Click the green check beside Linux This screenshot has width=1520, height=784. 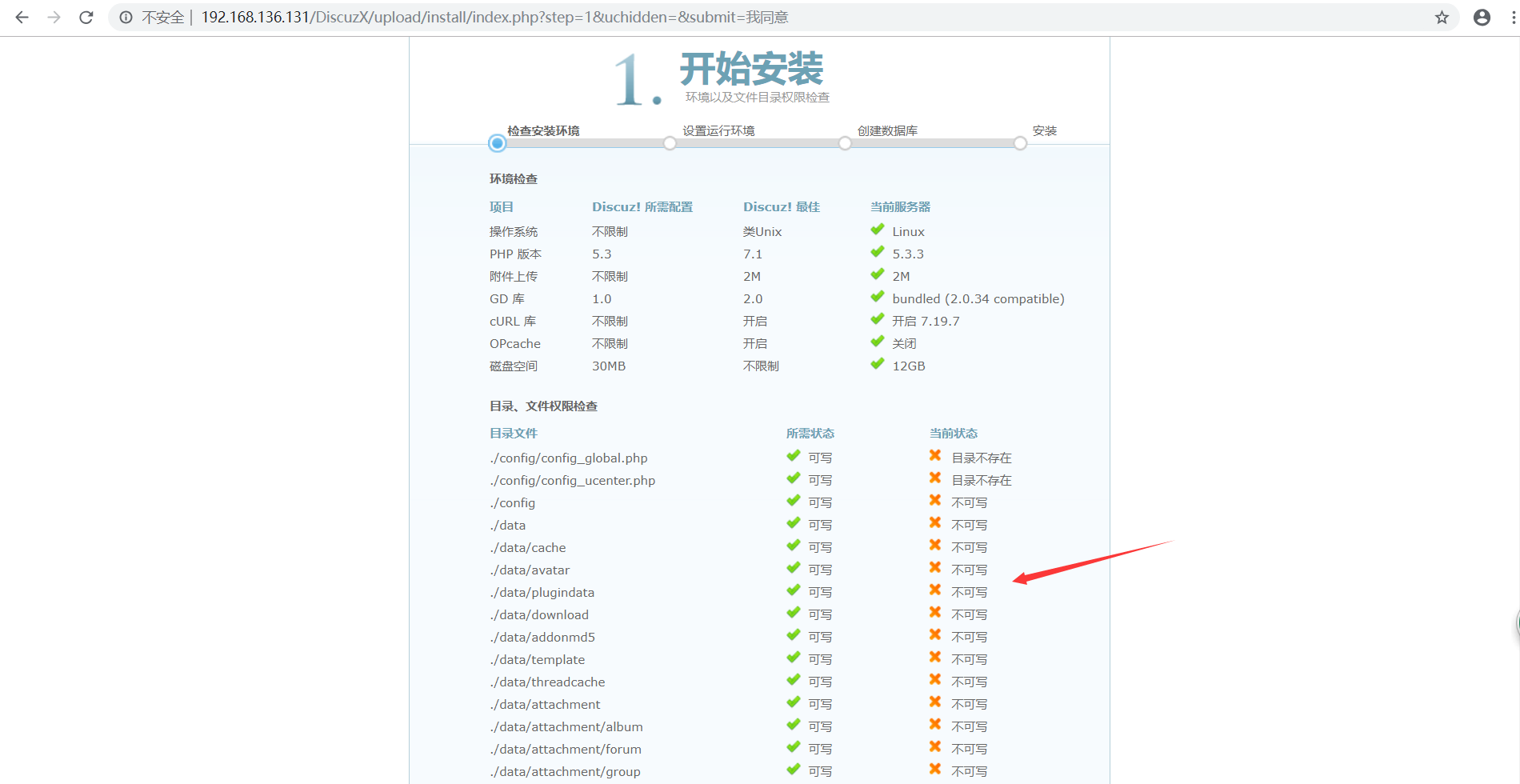(878, 230)
